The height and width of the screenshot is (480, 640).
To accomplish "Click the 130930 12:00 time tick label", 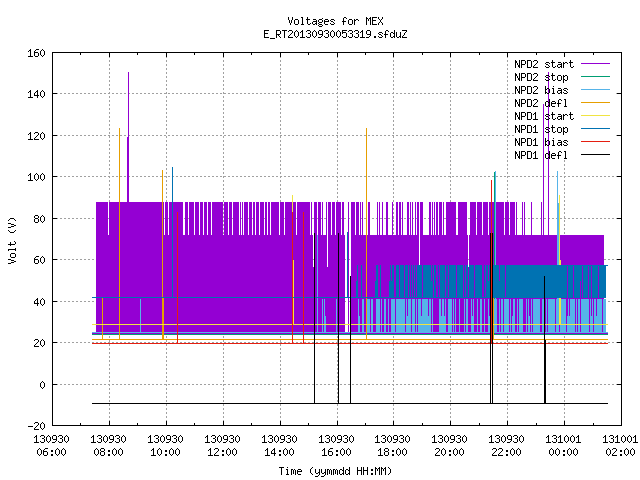I will pos(222,446).
